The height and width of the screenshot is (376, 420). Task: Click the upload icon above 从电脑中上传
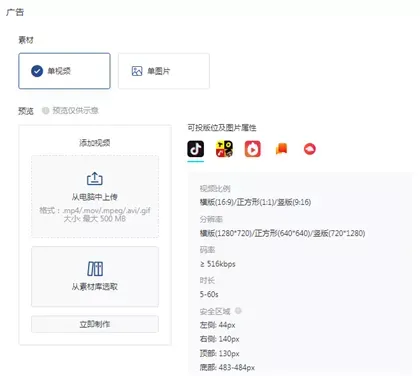pos(95,179)
